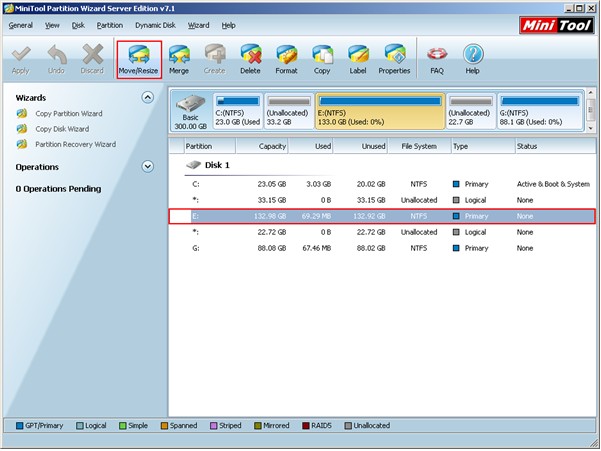The height and width of the screenshot is (451, 601).
Task: Click the GPT/Primary legend color box
Action: pos(20,426)
